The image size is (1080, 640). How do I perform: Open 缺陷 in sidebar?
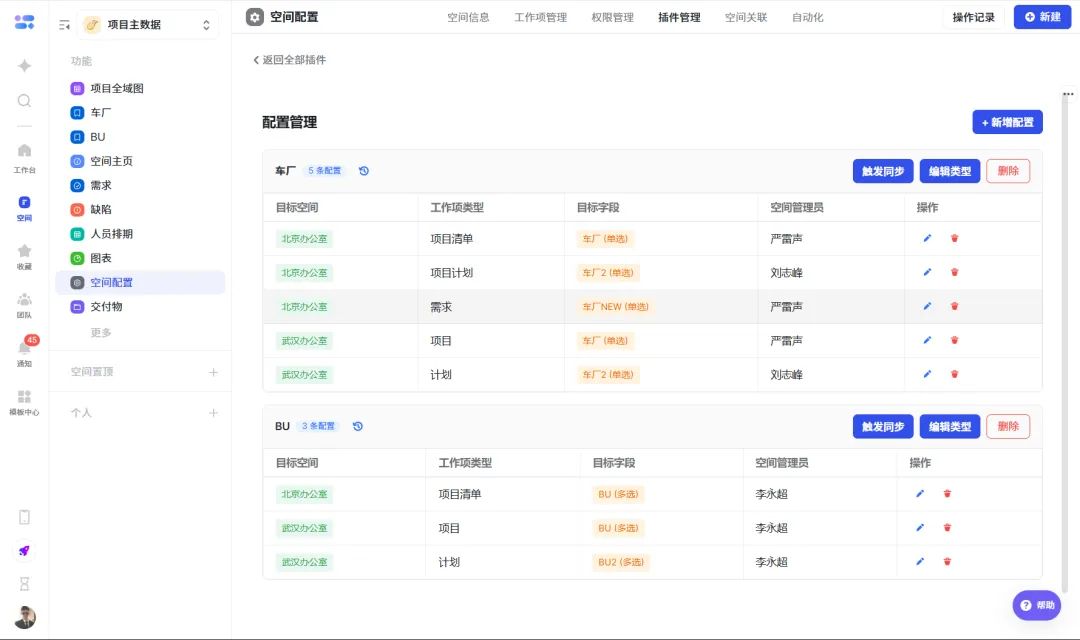pyautogui.click(x=141, y=209)
